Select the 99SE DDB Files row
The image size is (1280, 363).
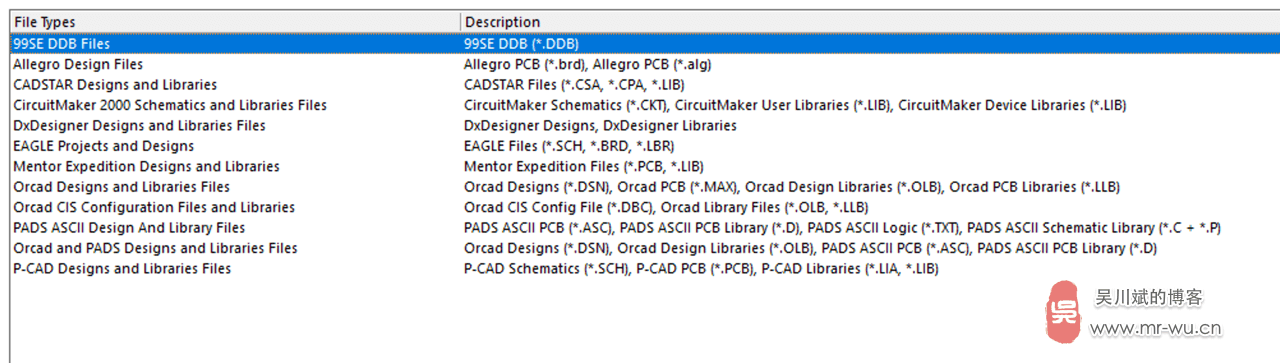click(x=640, y=44)
